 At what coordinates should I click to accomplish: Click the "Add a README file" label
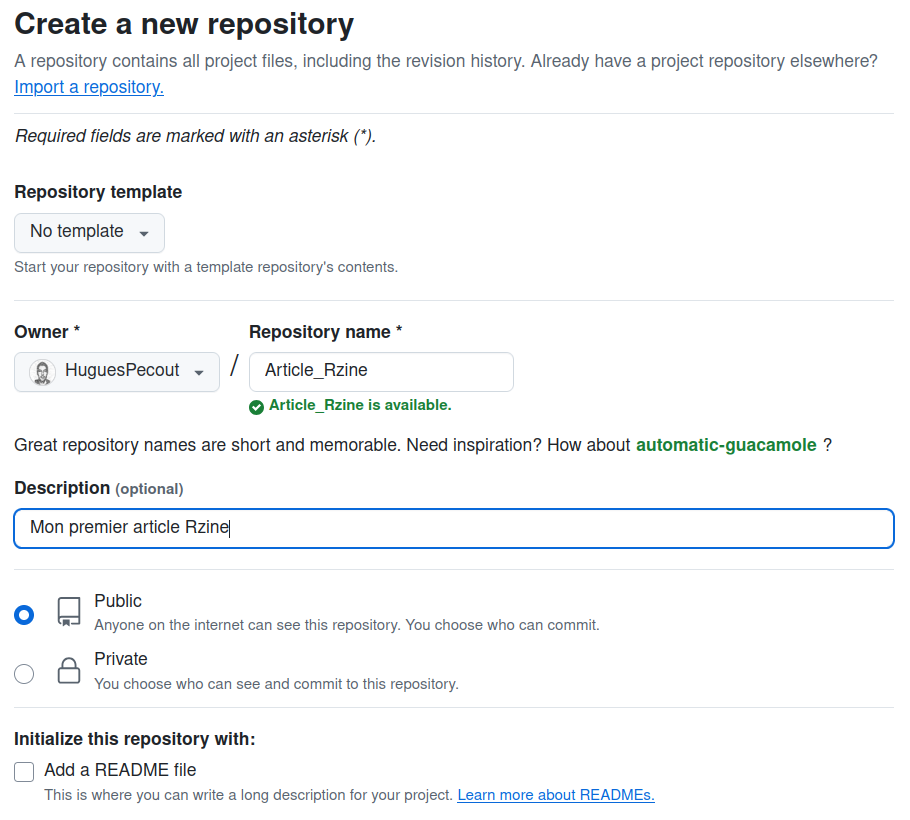pyautogui.click(x=120, y=770)
